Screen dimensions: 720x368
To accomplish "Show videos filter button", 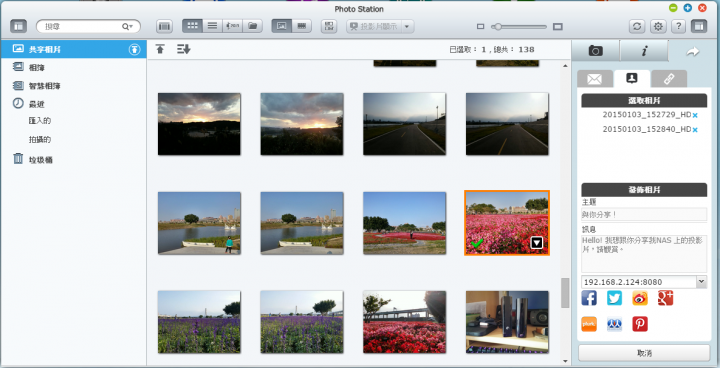I will [302, 26].
